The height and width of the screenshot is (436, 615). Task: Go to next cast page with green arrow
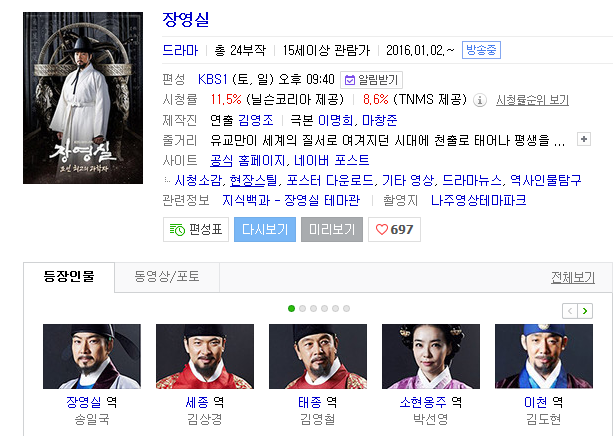pyautogui.click(x=585, y=311)
